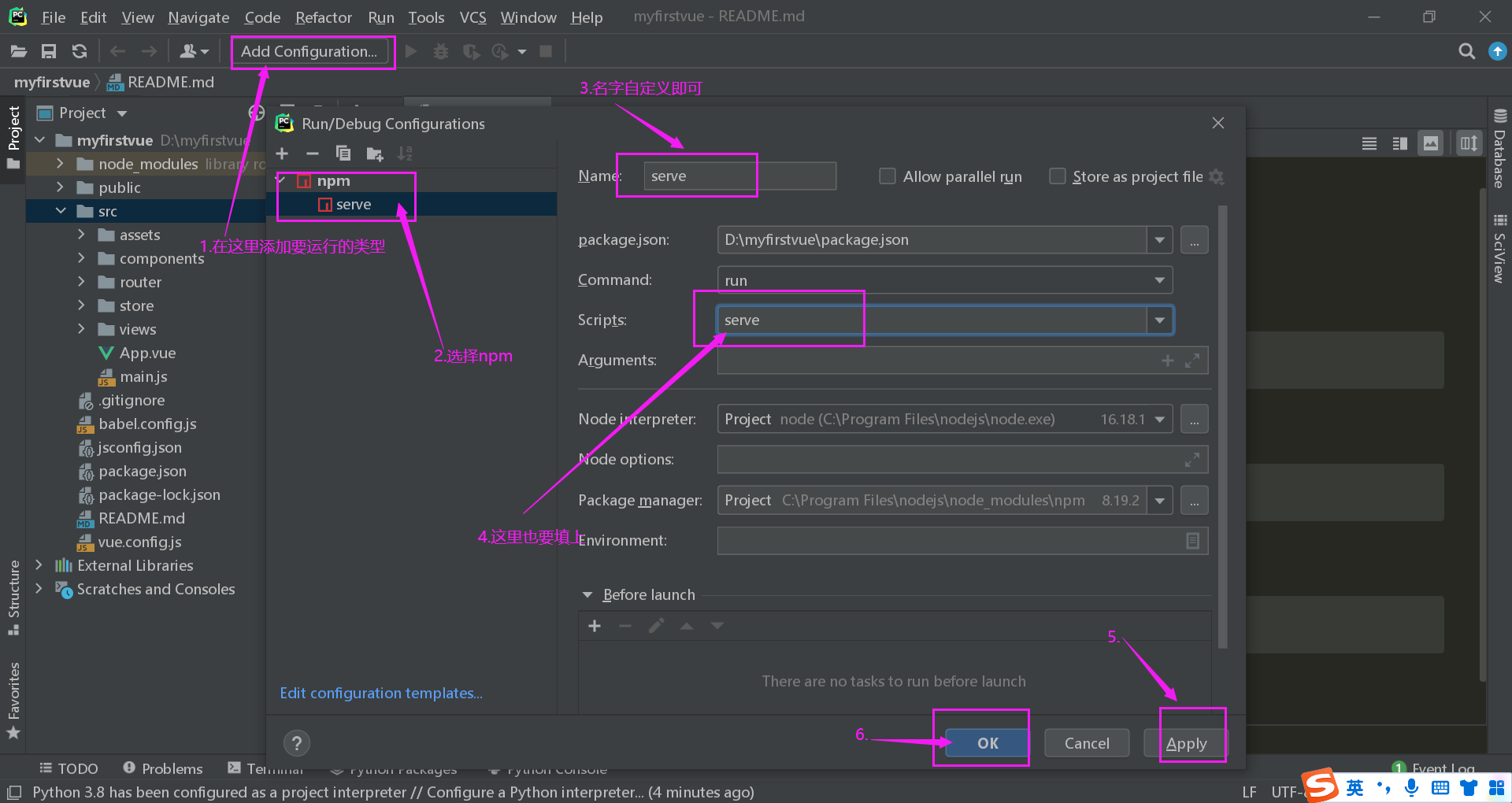Image resolution: width=1512 pixels, height=803 pixels.
Task: Browse Package manager with ellipsis button
Action: [x=1195, y=501]
